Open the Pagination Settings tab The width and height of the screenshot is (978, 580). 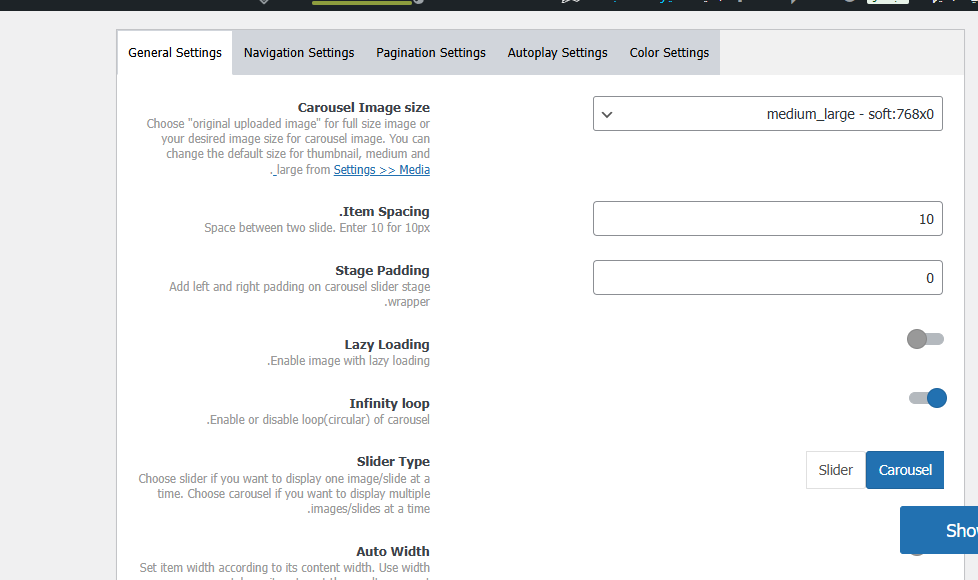tap(431, 53)
